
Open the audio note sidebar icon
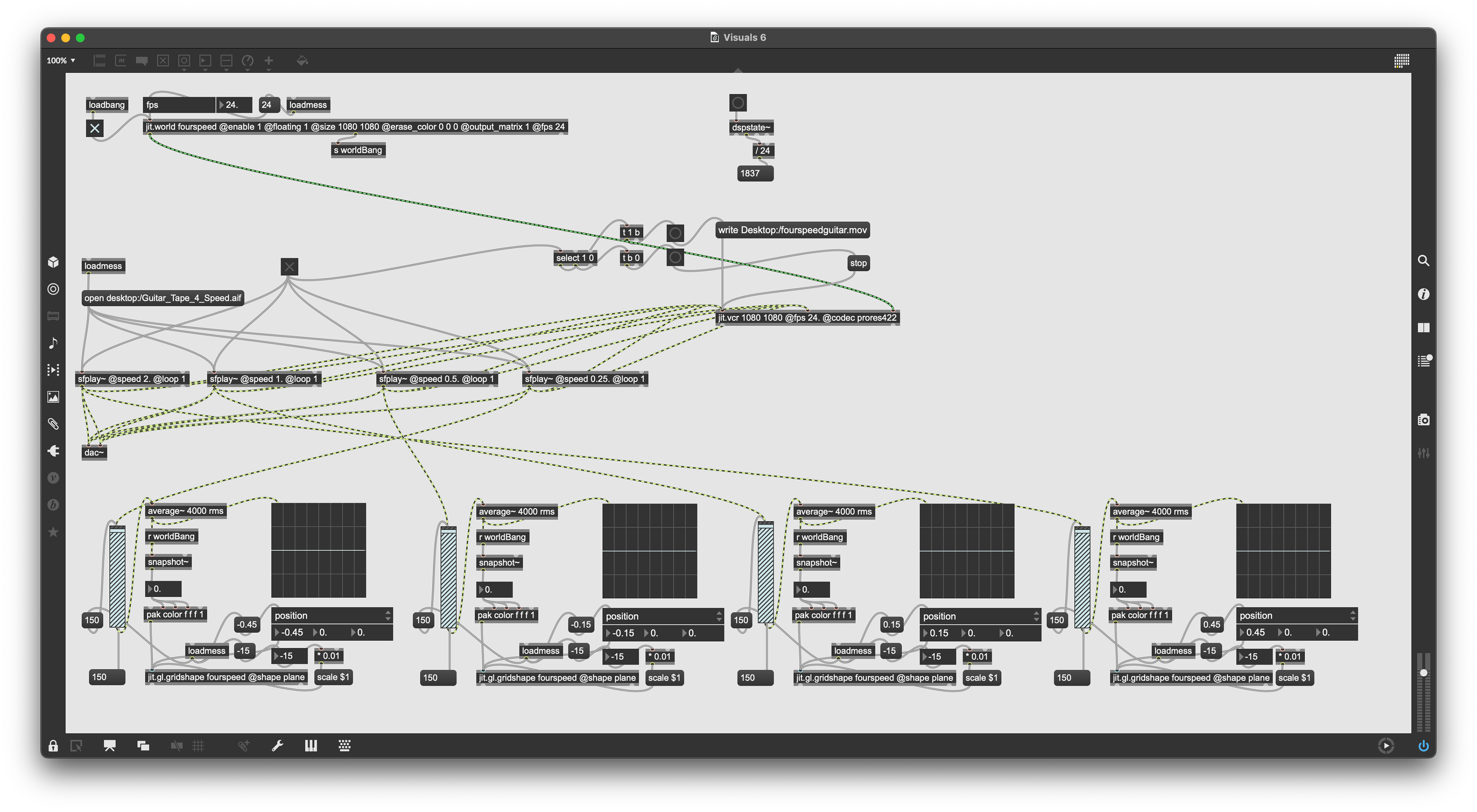pyautogui.click(x=53, y=343)
